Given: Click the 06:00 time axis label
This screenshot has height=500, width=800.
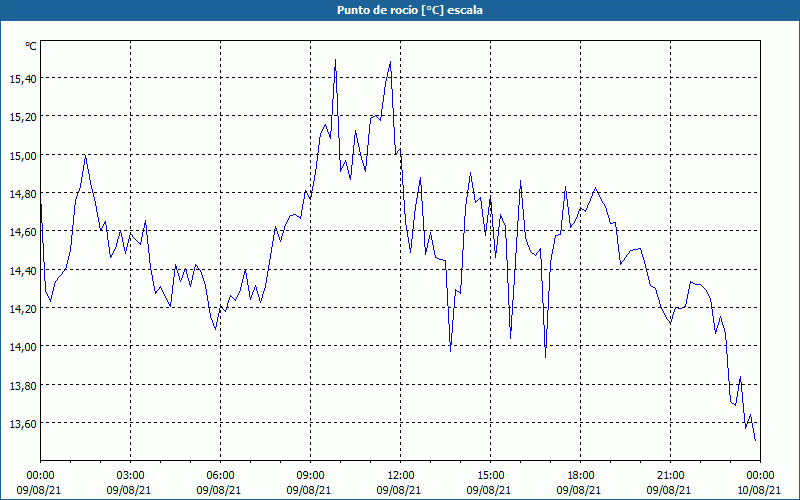Looking at the screenshot, I should pyautogui.click(x=220, y=476).
